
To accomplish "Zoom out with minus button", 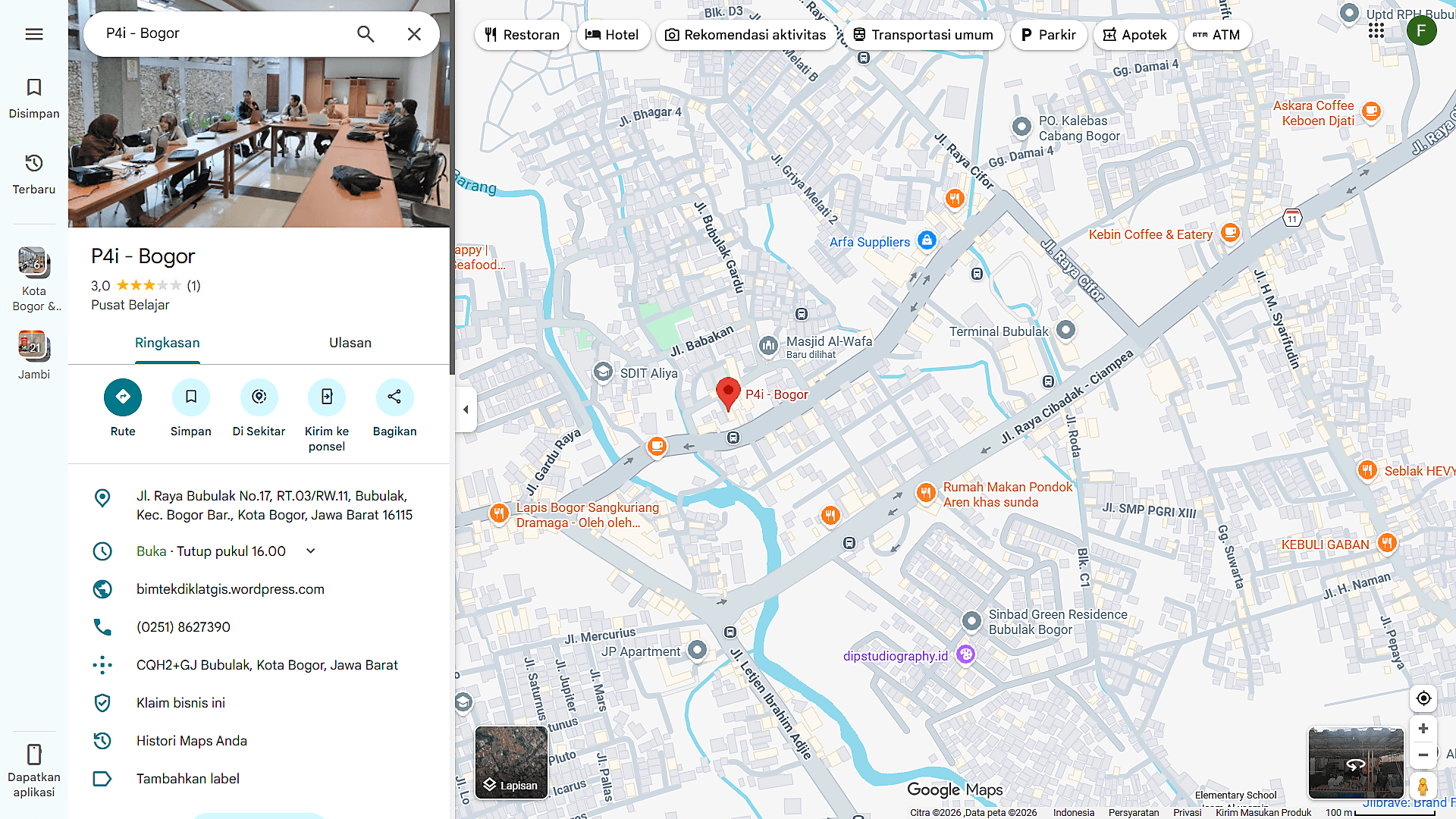I will pyautogui.click(x=1423, y=755).
